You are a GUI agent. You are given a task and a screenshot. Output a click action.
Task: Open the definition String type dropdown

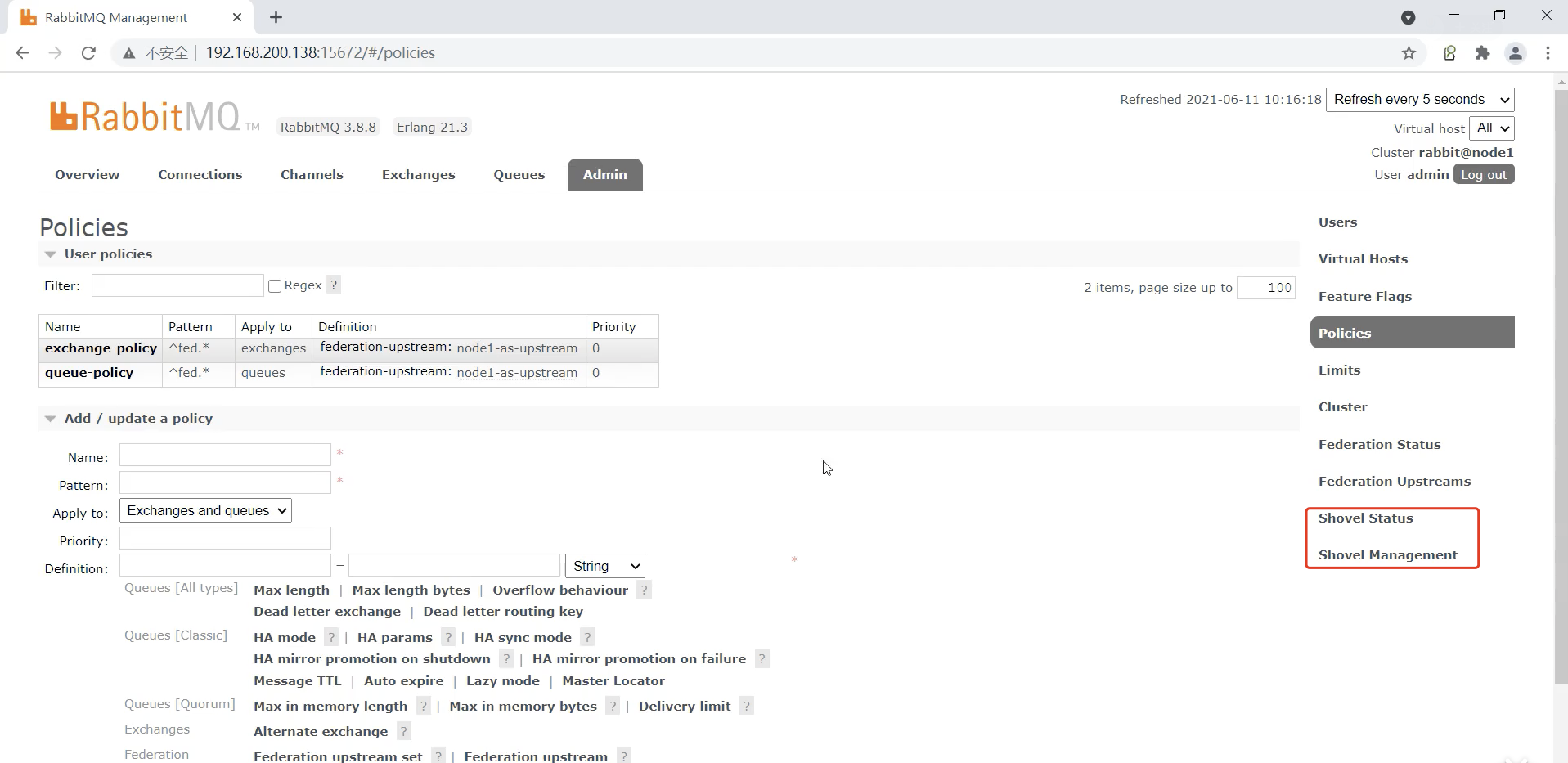pos(604,567)
